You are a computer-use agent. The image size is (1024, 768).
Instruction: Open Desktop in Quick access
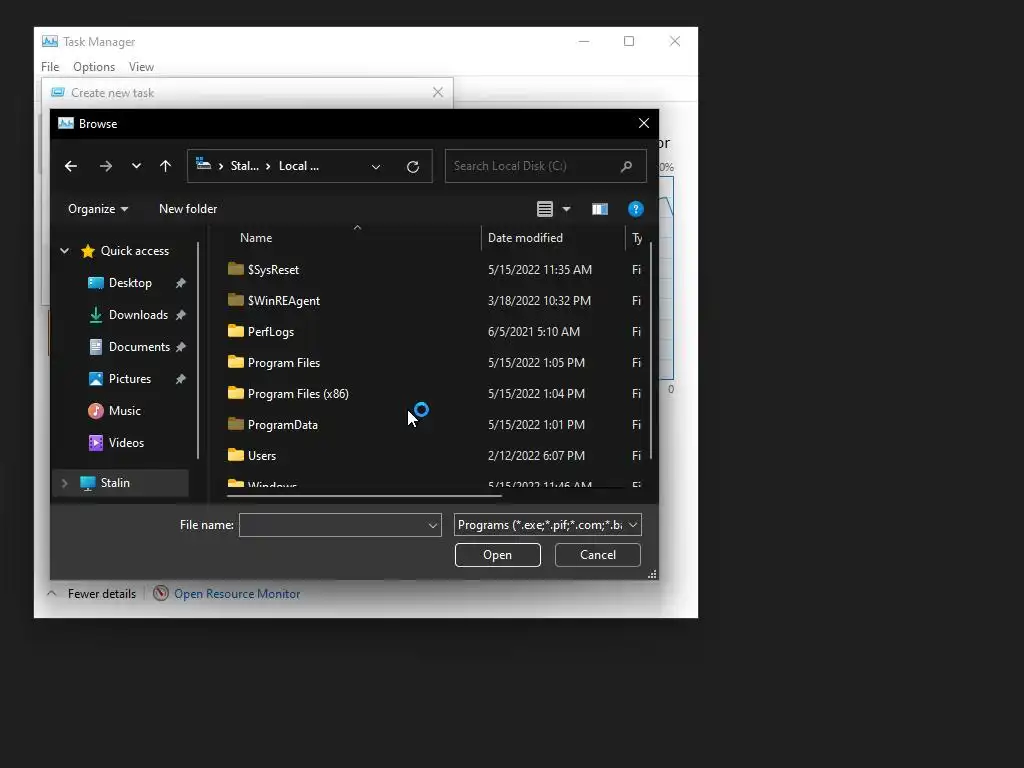tap(130, 283)
